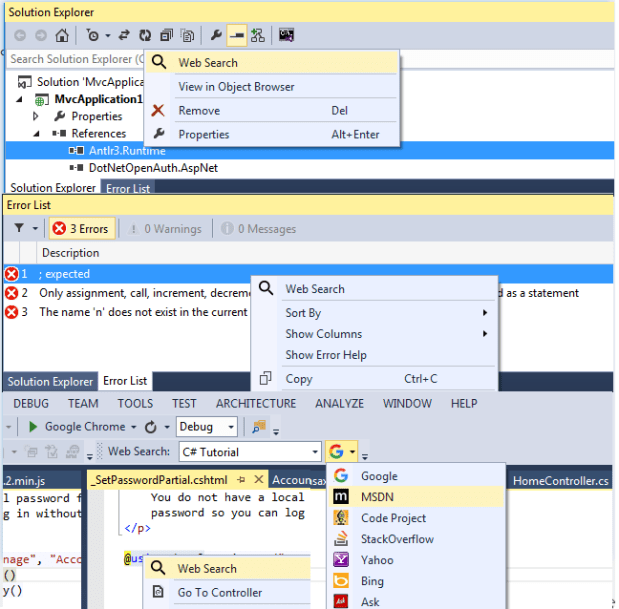
Task: Click the Forward arrow in Solution Explorer toolbar
Action: [x=41, y=36]
